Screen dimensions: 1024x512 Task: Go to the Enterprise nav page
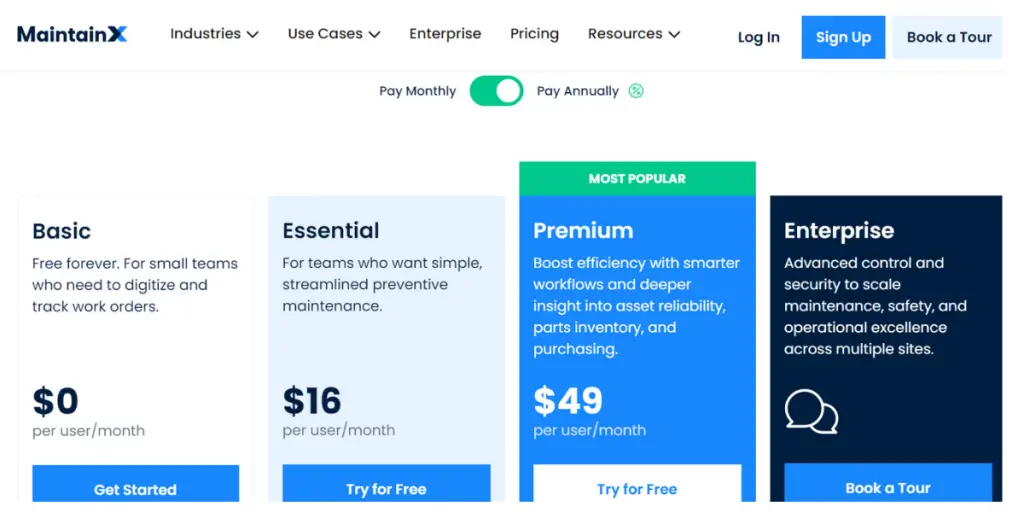coord(445,34)
